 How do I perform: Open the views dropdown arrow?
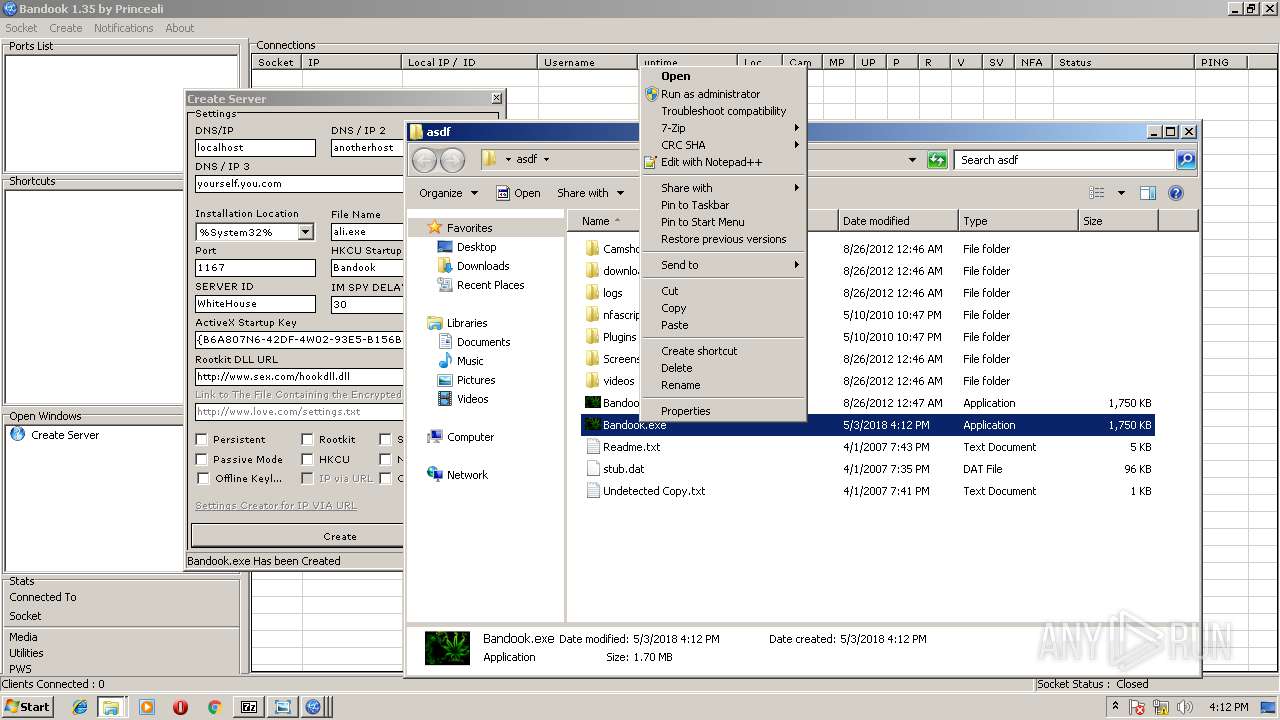click(1121, 193)
